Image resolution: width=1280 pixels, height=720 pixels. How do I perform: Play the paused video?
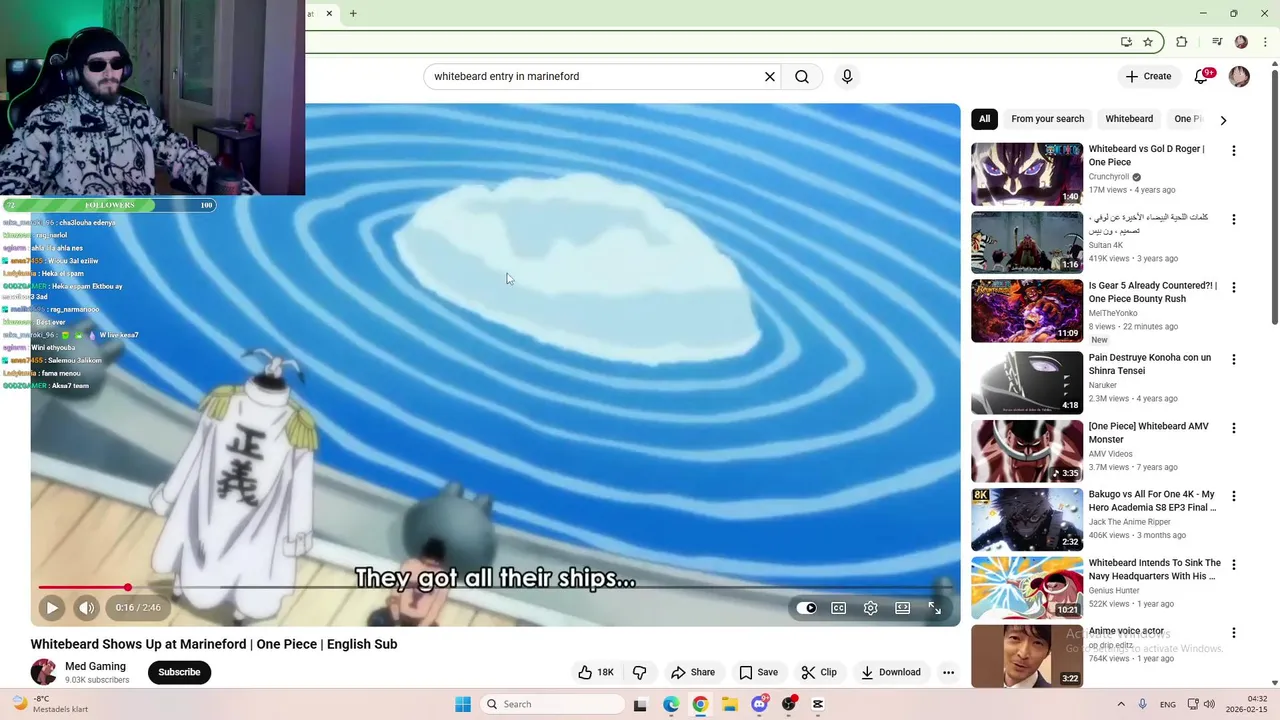52,607
